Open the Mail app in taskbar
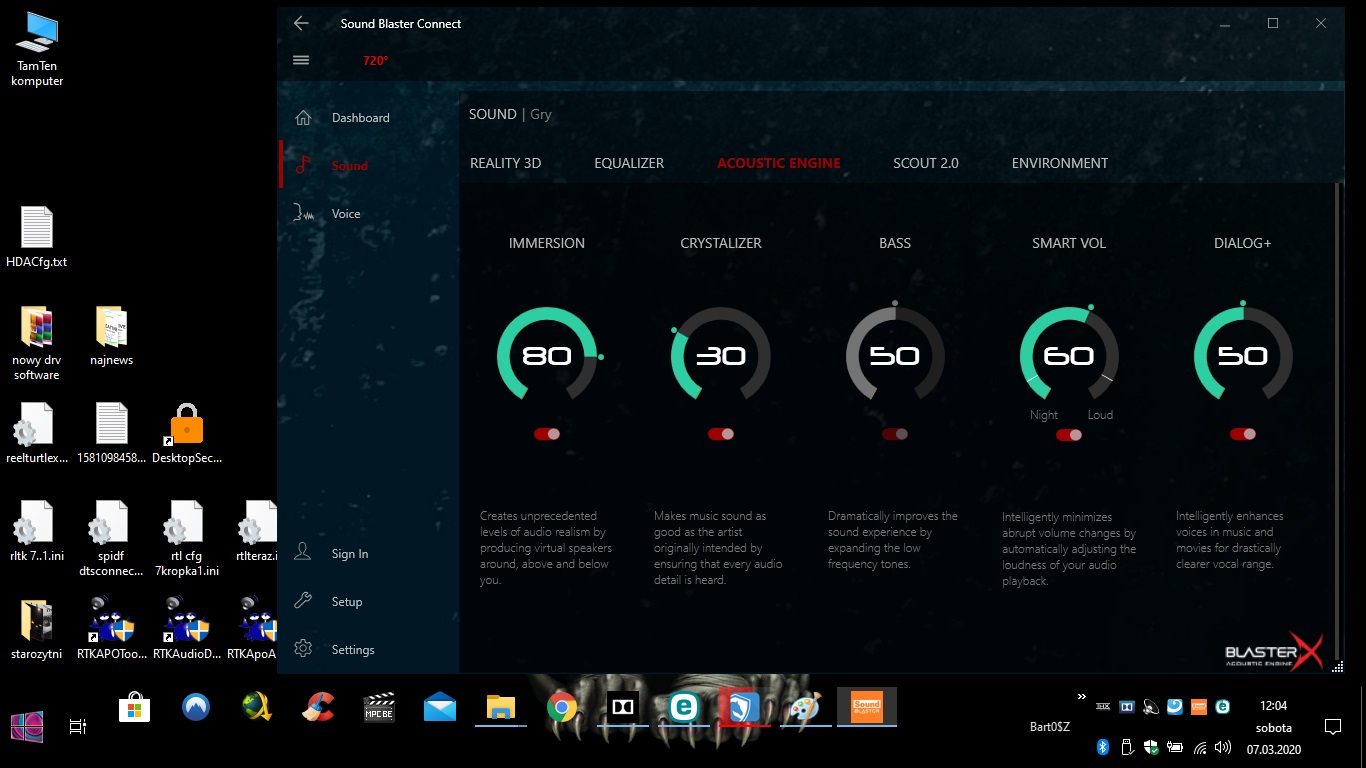Image resolution: width=1366 pixels, height=768 pixels. click(440, 707)
